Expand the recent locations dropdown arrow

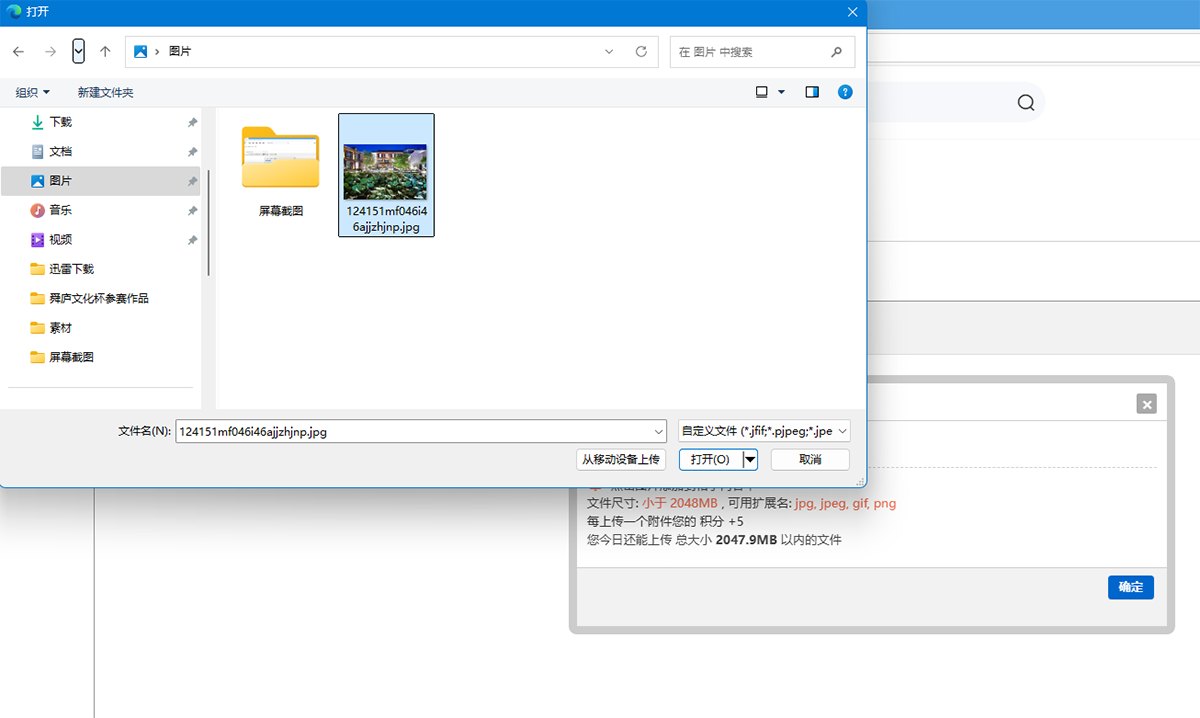tap(79, 52)
